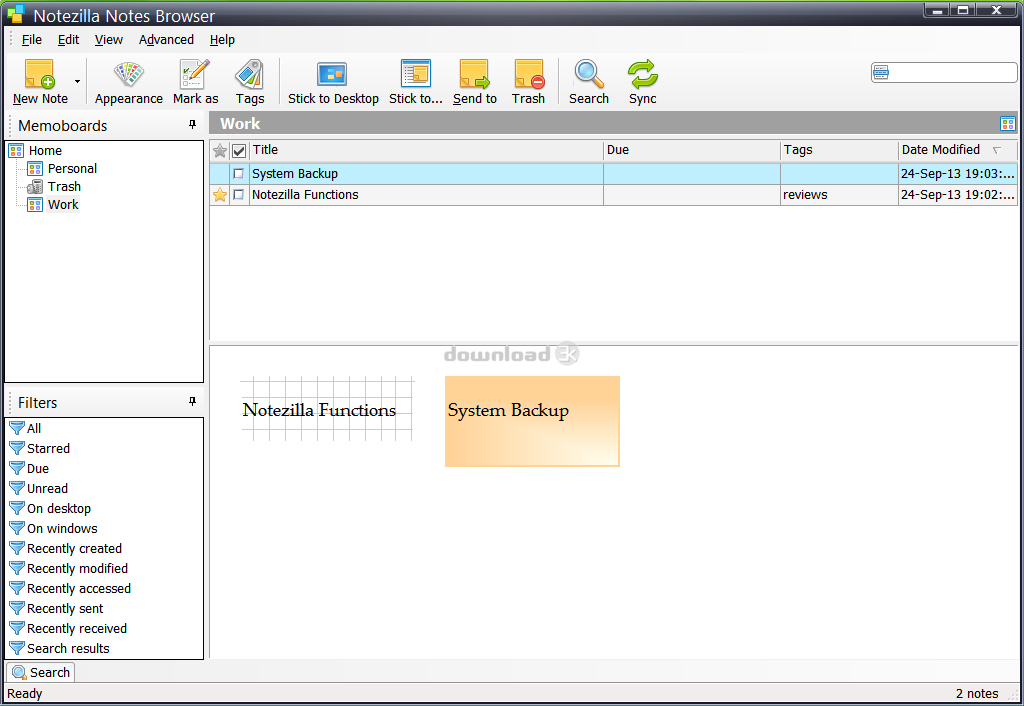Image resolution: width=1024 pixels, height=706 pixels.
Task: Apply the Recently received filter
Action: (76, 629)
